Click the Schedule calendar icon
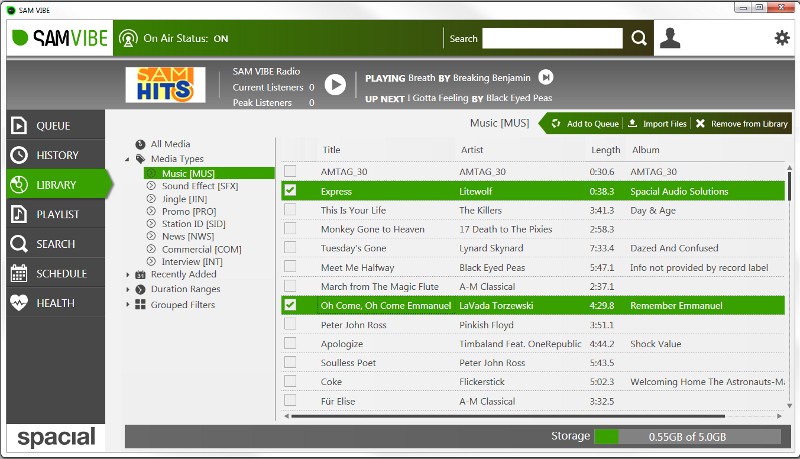This screenshot has width=800, height=459. (19, 273)
